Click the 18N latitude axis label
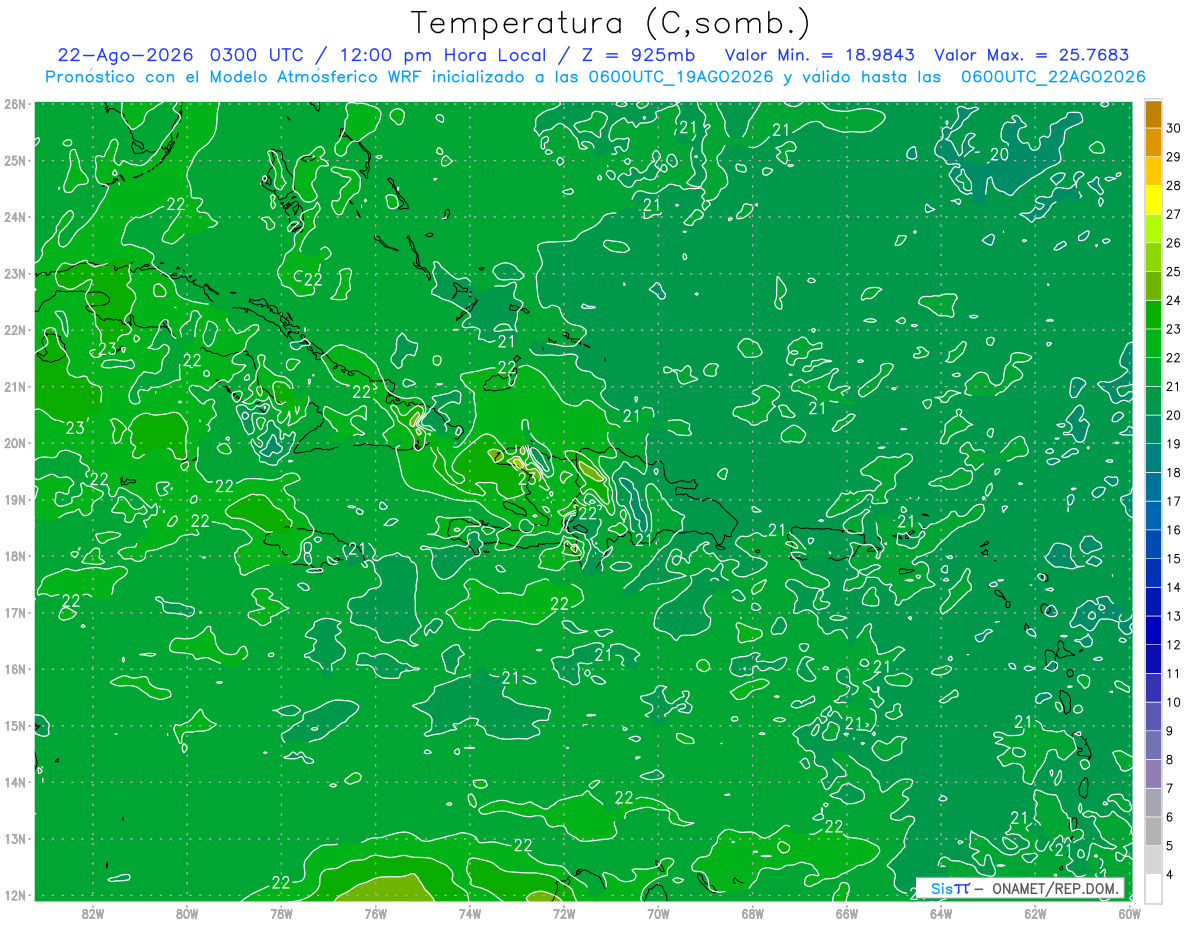This screenshot has height=927, width=1200. click(15, 556)
